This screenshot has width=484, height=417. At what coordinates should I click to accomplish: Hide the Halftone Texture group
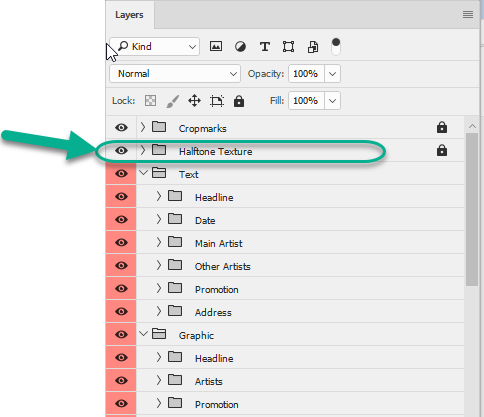click(x=121, y=151)
